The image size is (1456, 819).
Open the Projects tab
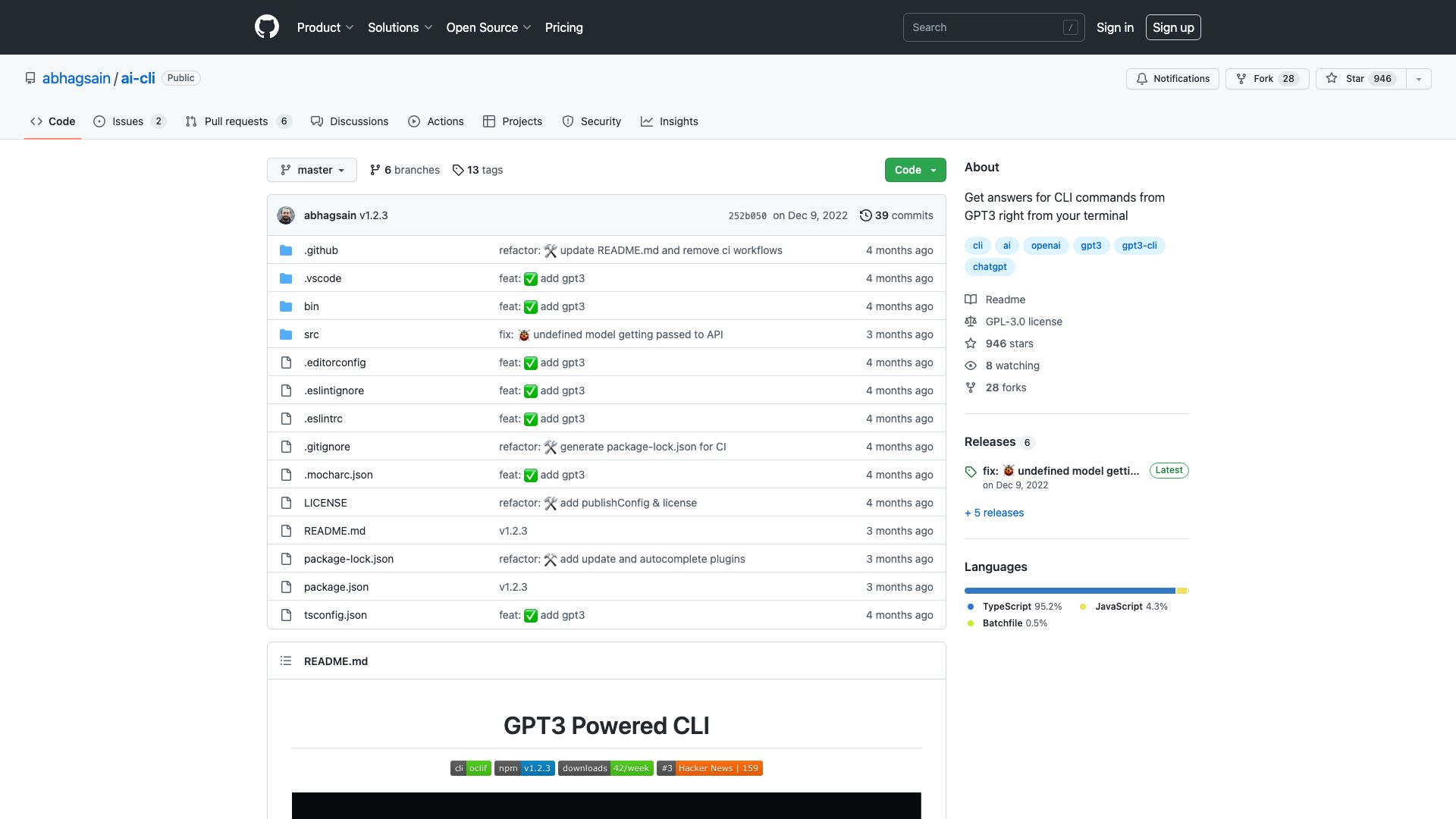coord(513,121)
